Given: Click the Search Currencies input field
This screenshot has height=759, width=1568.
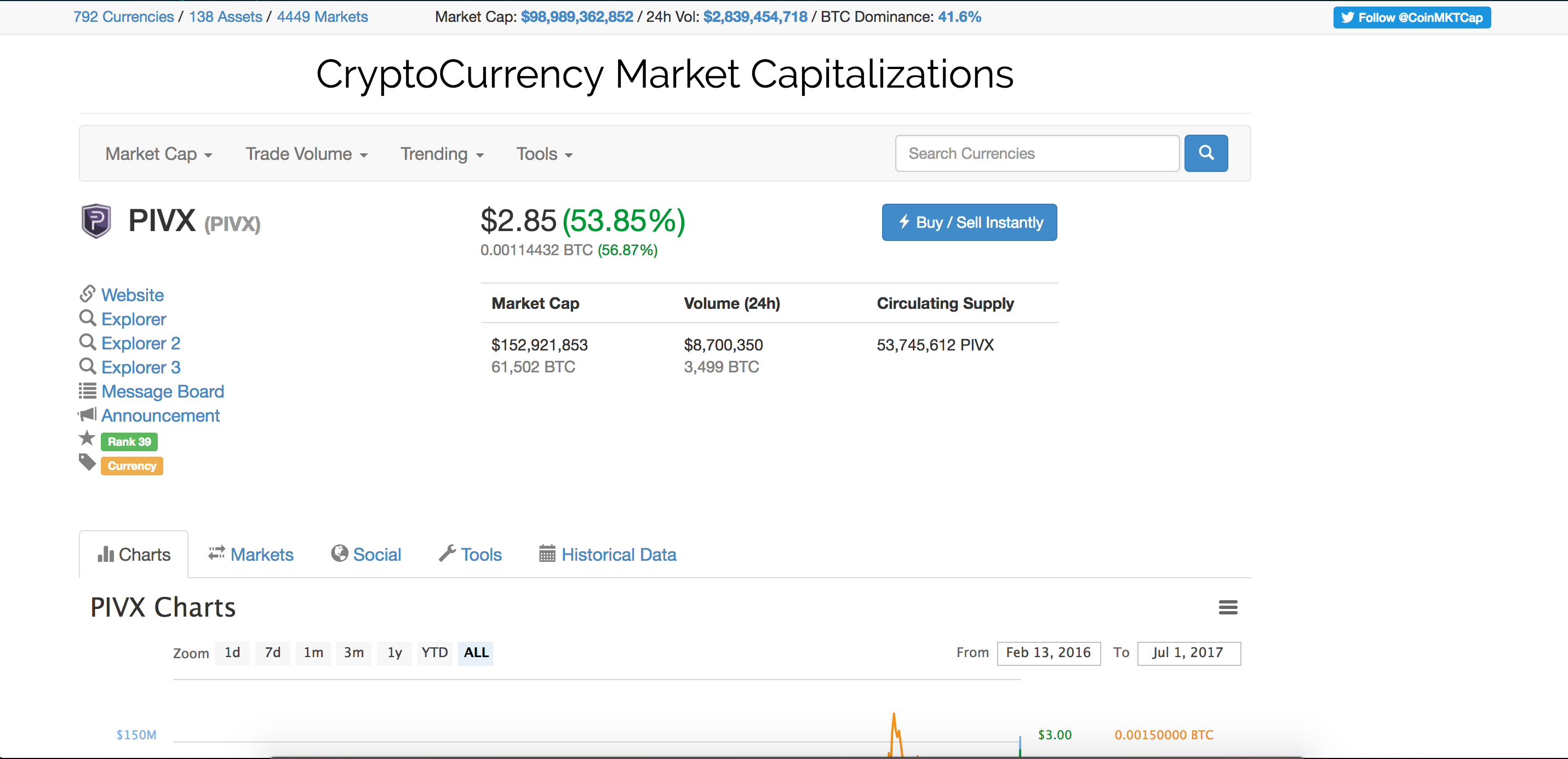Looking at the screenshot, I should [1037, 153].
